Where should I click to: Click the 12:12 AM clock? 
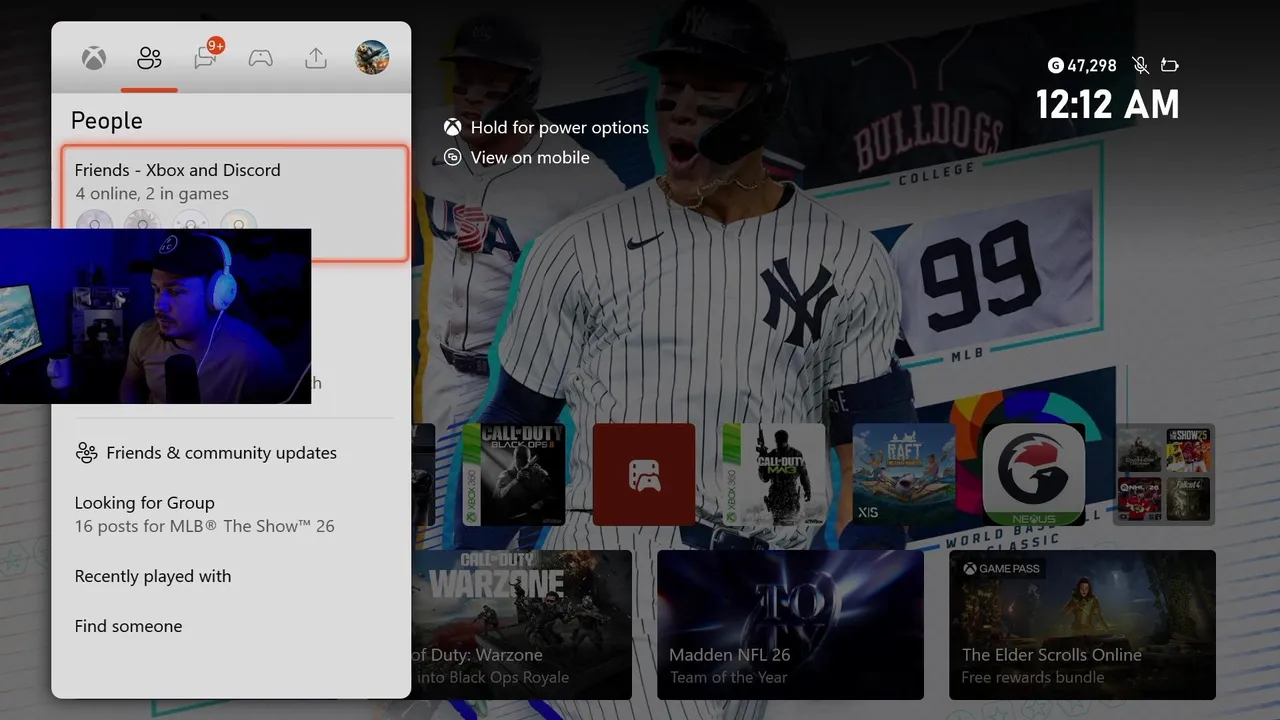1107,105
